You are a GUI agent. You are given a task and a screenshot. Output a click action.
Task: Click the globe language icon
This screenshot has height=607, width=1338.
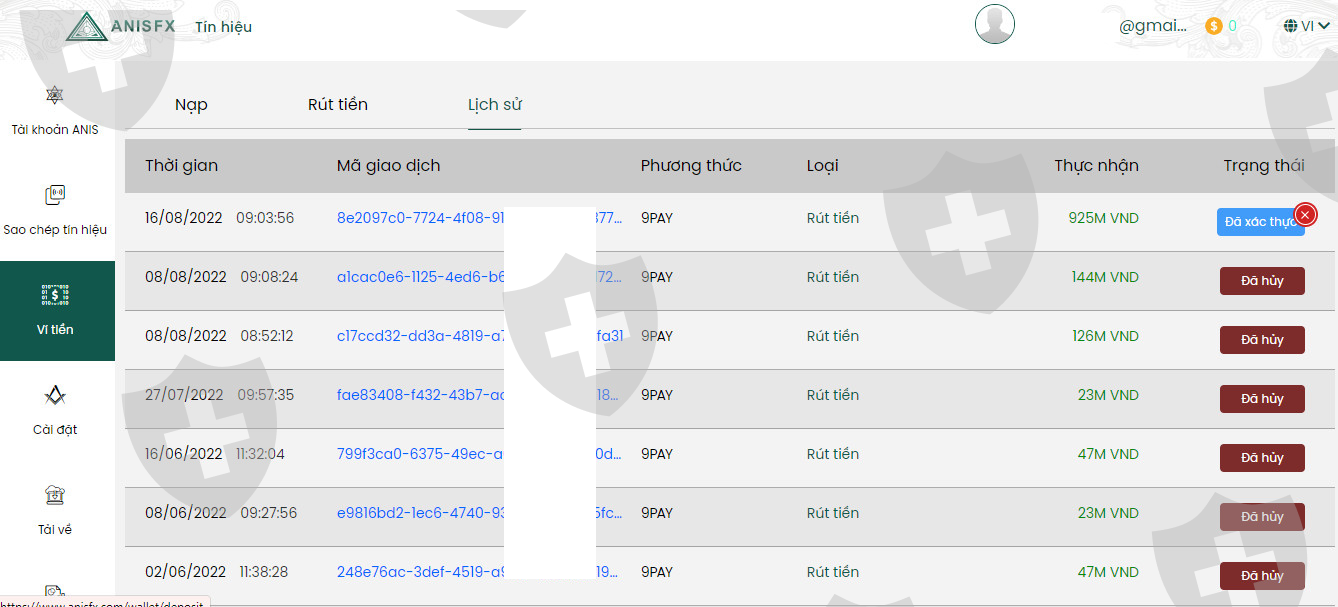click(x=1291, y=26)
